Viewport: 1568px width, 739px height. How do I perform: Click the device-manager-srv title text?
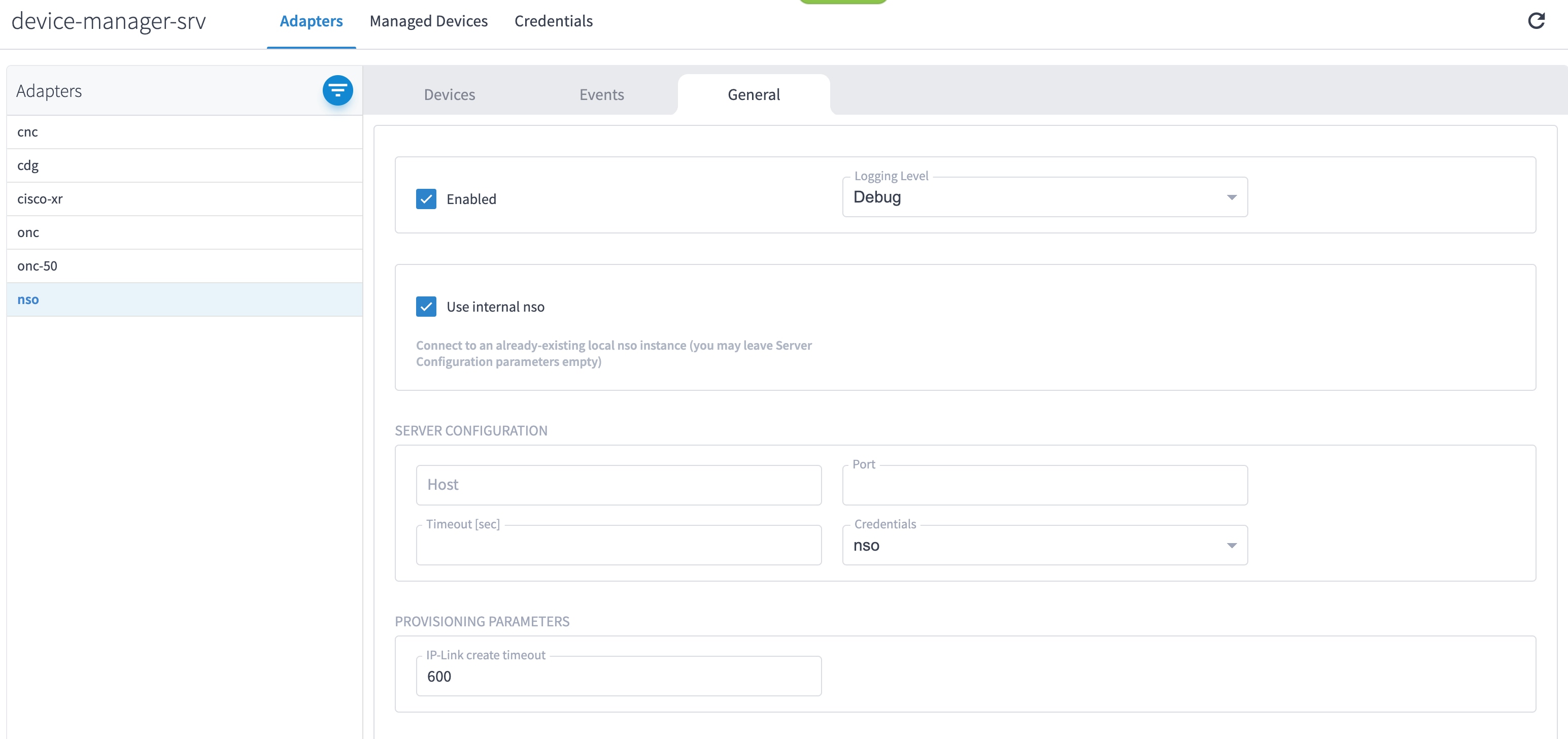pyautogui.click(x=109, y=21)
